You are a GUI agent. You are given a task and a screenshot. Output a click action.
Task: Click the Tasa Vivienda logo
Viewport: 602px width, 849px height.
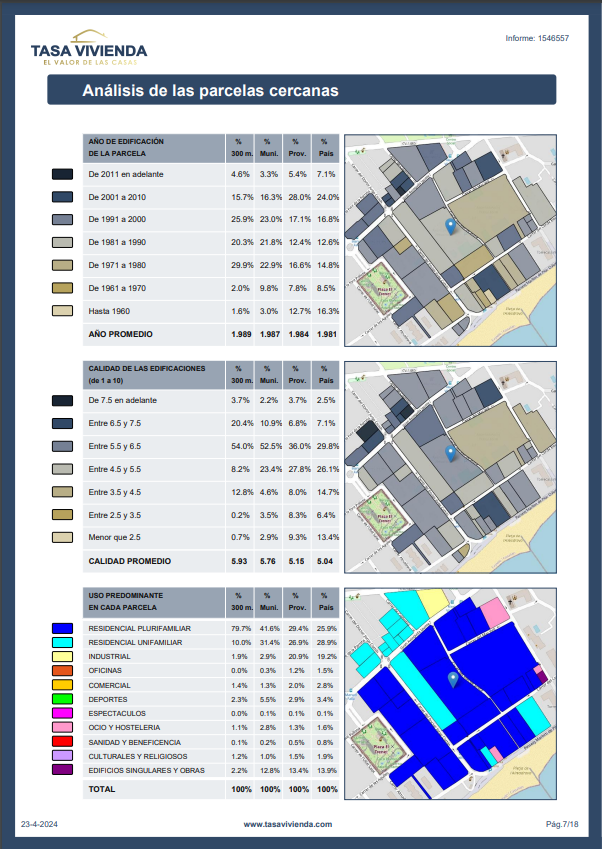click(89, 48)
